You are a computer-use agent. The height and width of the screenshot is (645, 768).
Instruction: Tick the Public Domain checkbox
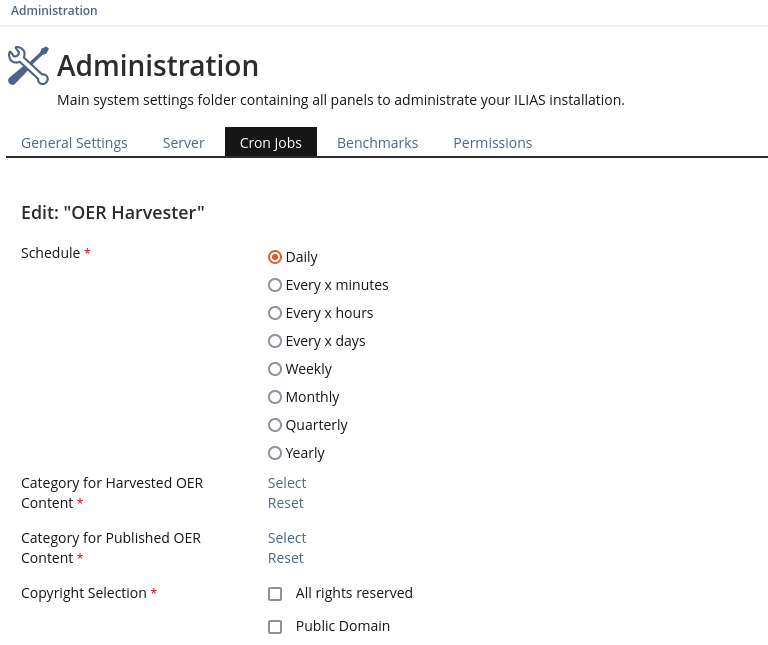[275, 627]
